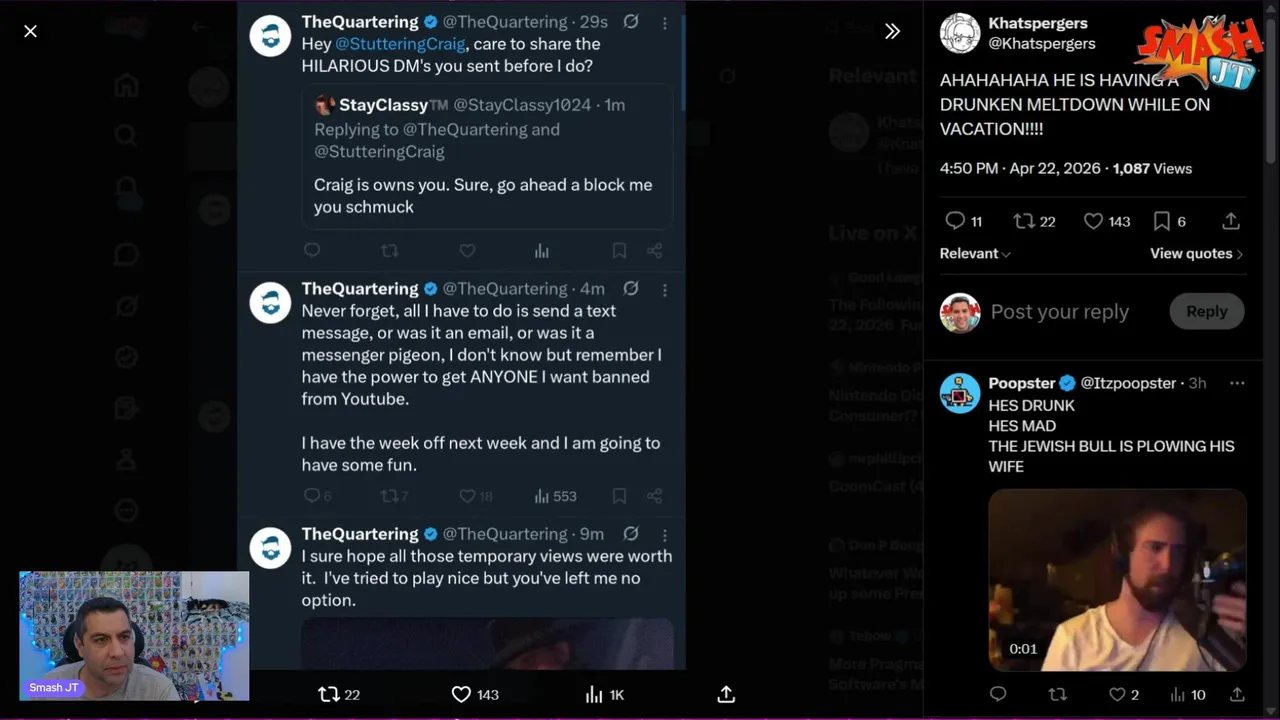View analytics icon on Poopster's reply
Image resolution: width=1280 pixels, height=720 pixels.
coord(1178,694)
